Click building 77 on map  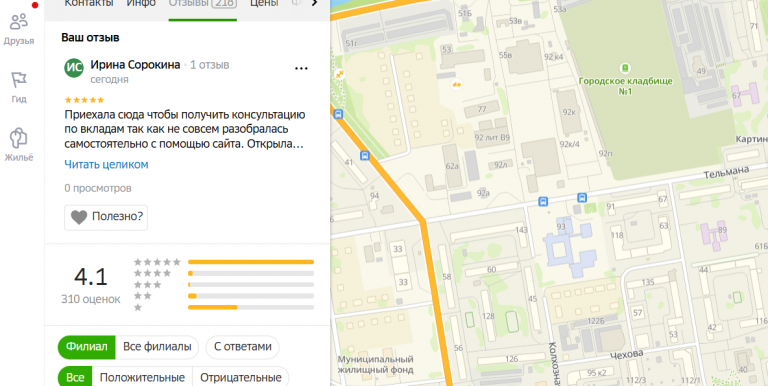(482, 109)
